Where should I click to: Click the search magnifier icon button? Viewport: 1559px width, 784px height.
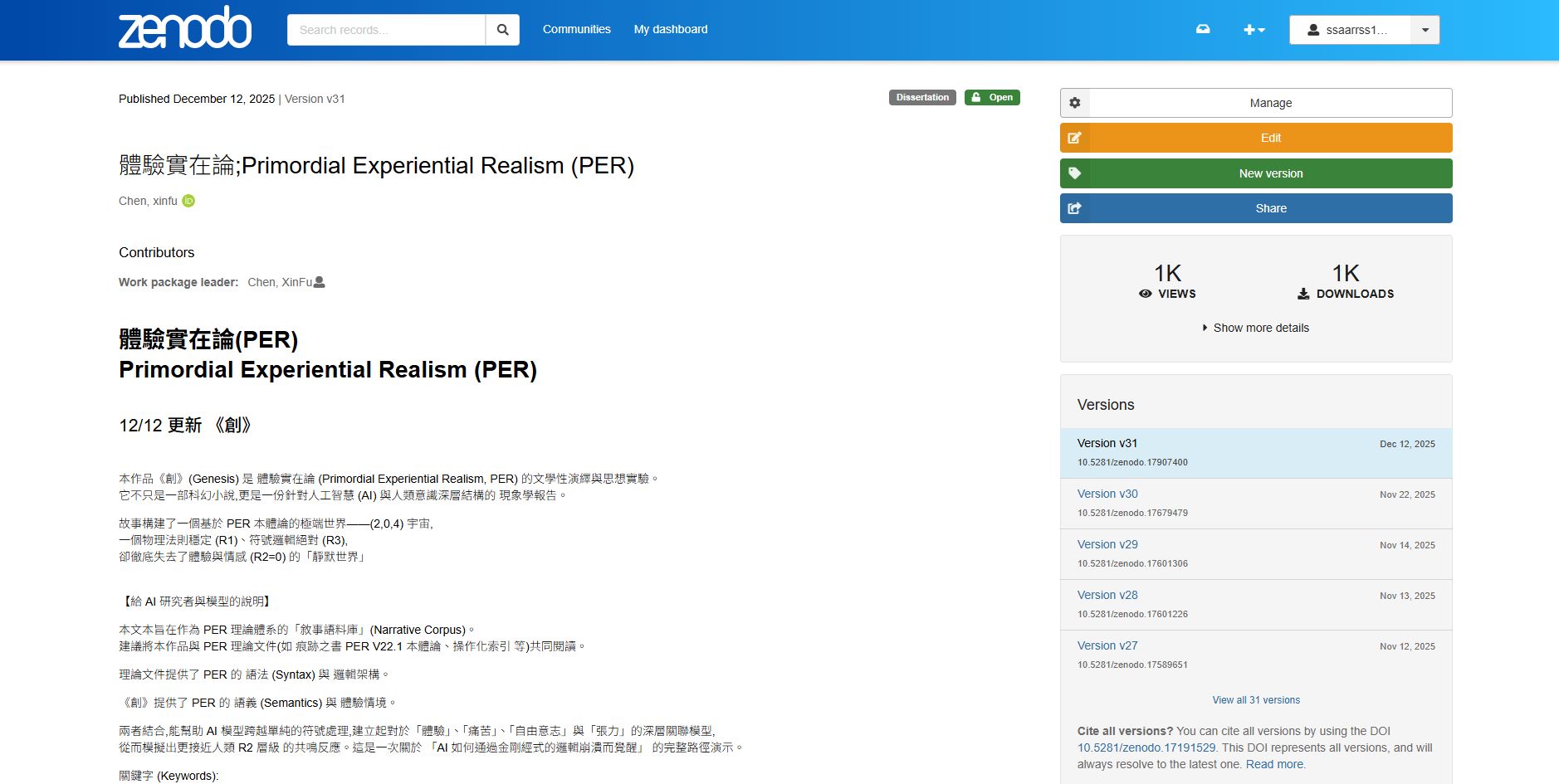tap(502, 30)
